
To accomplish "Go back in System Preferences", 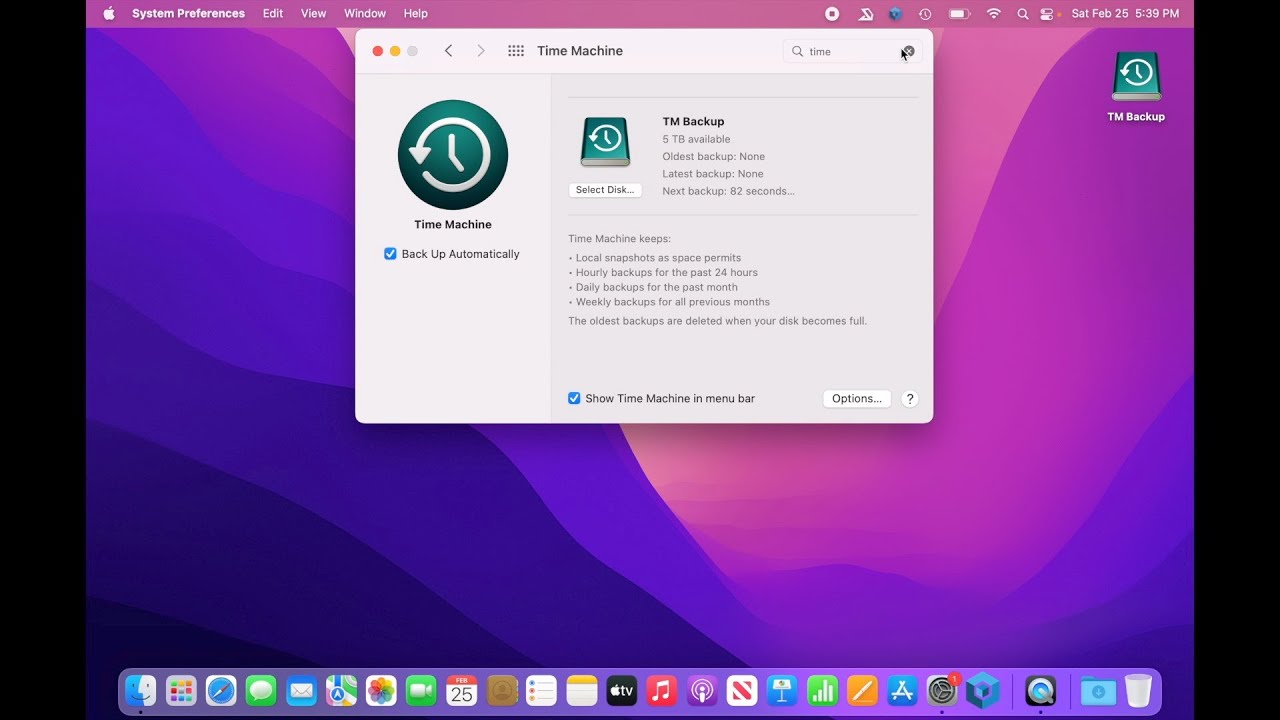I will 448,51.
